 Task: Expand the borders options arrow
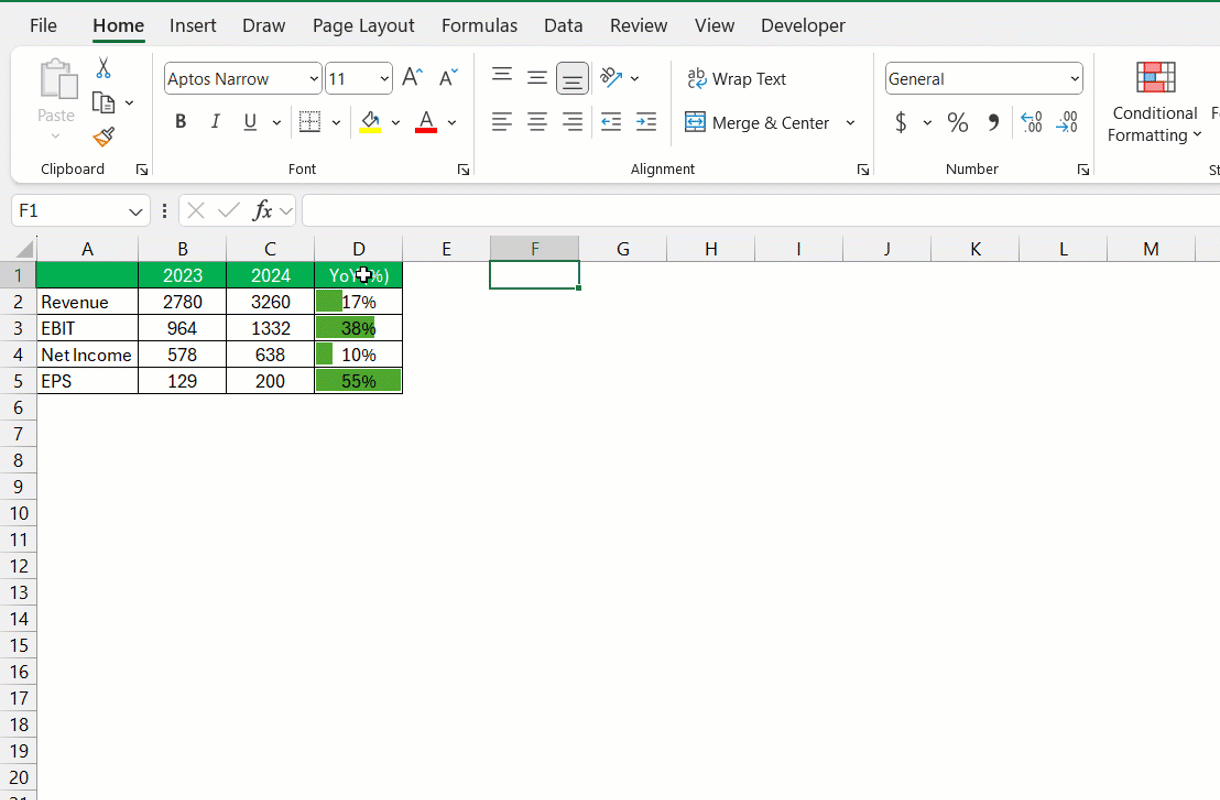pyautogui.click(x=336, y=122)
